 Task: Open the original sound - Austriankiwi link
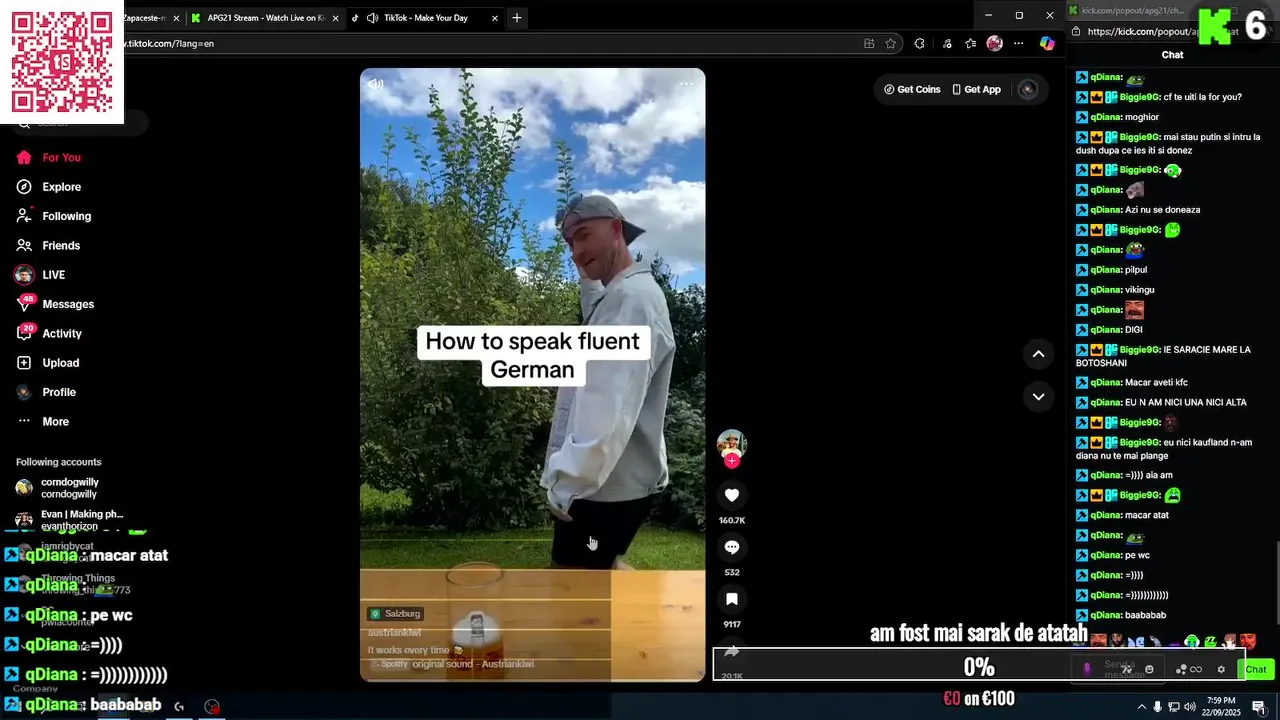(x=472, y=664)
